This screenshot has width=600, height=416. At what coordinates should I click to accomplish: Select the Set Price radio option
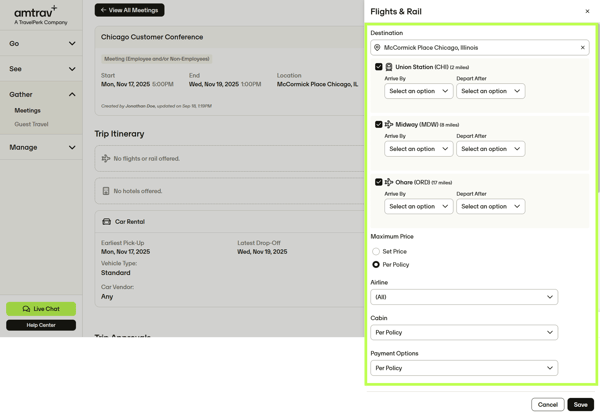(x=376, y=252)
